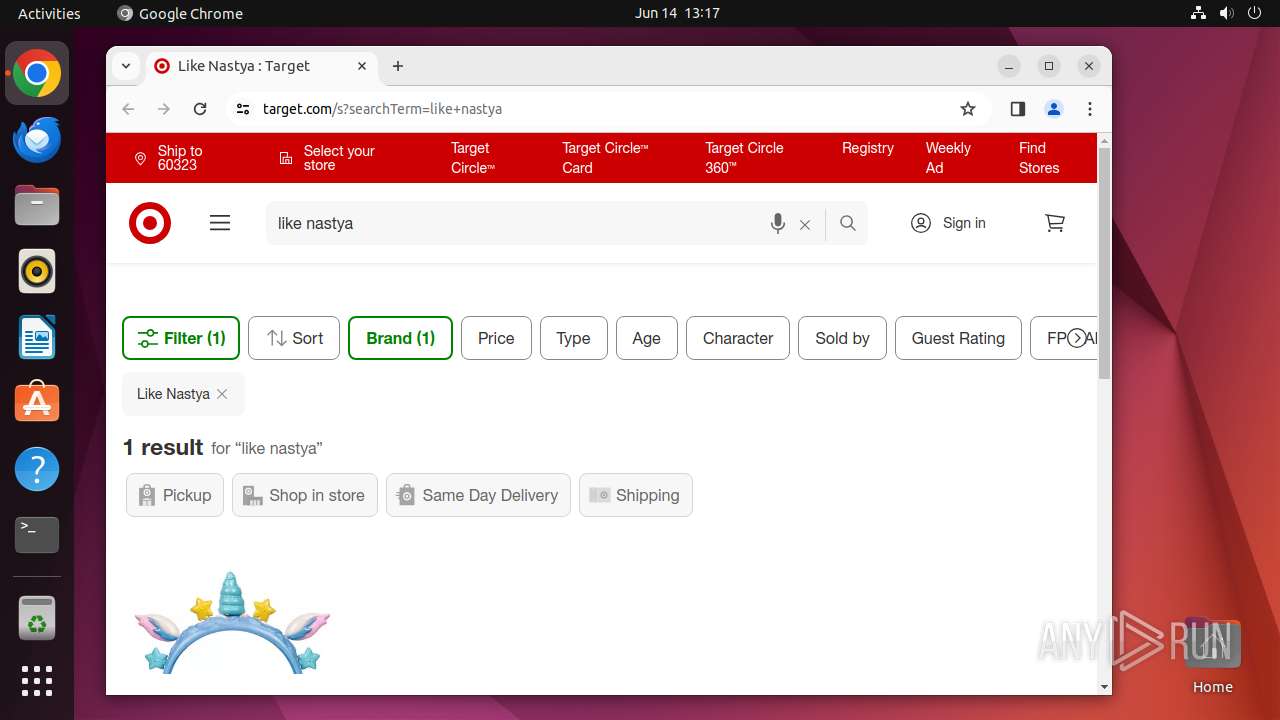Select the Like Nastya : Target tab
This screenshot has width=1280, height=720.
click(262, 66)
